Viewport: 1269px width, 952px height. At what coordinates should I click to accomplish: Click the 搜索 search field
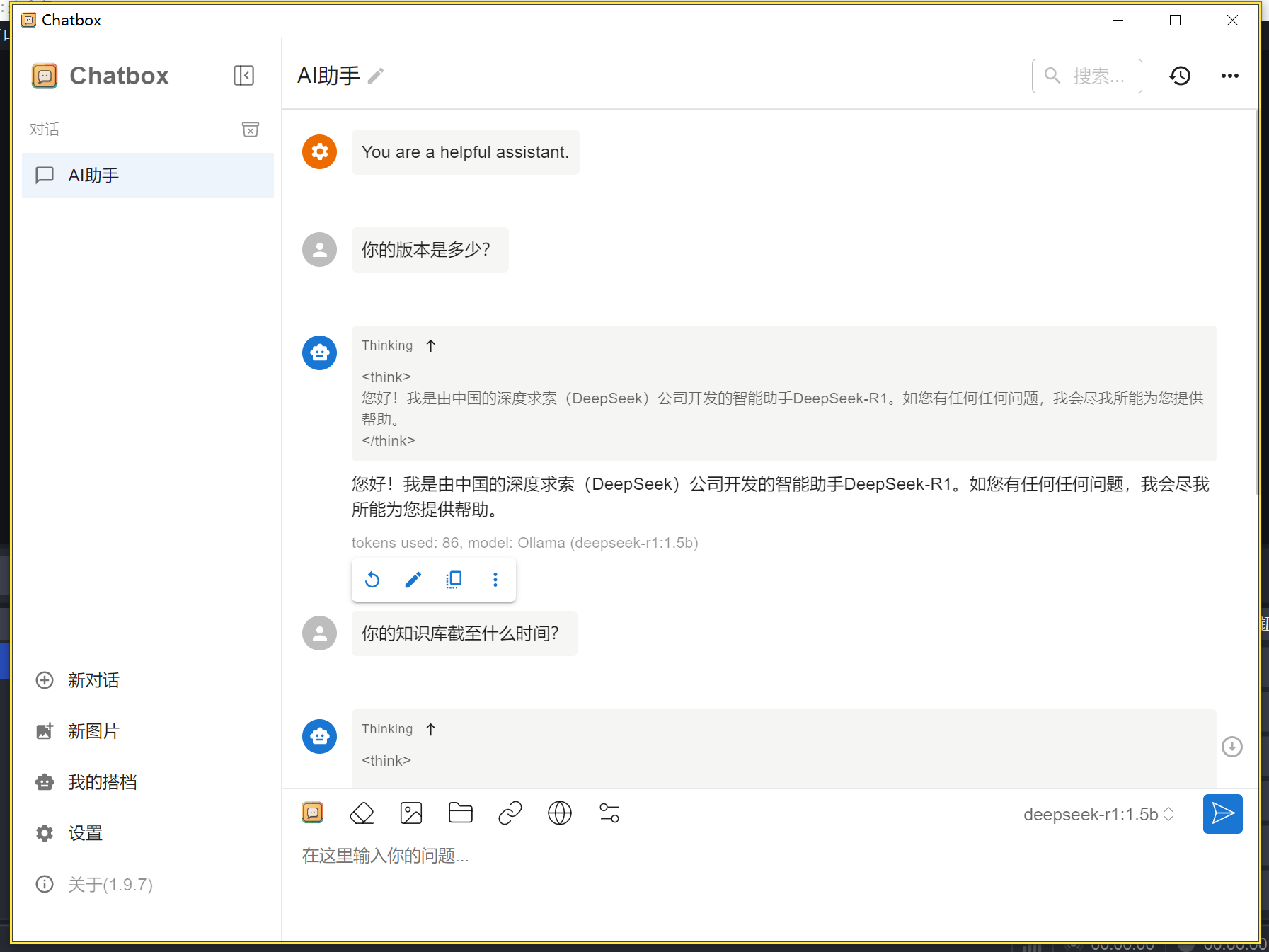pos(1087,76)
